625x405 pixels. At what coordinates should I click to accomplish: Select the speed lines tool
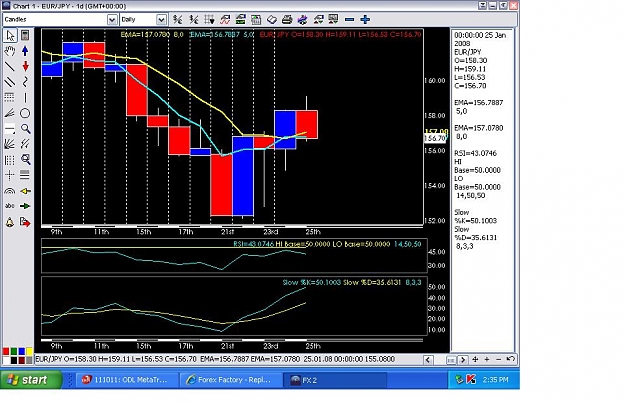pos(10,113)
